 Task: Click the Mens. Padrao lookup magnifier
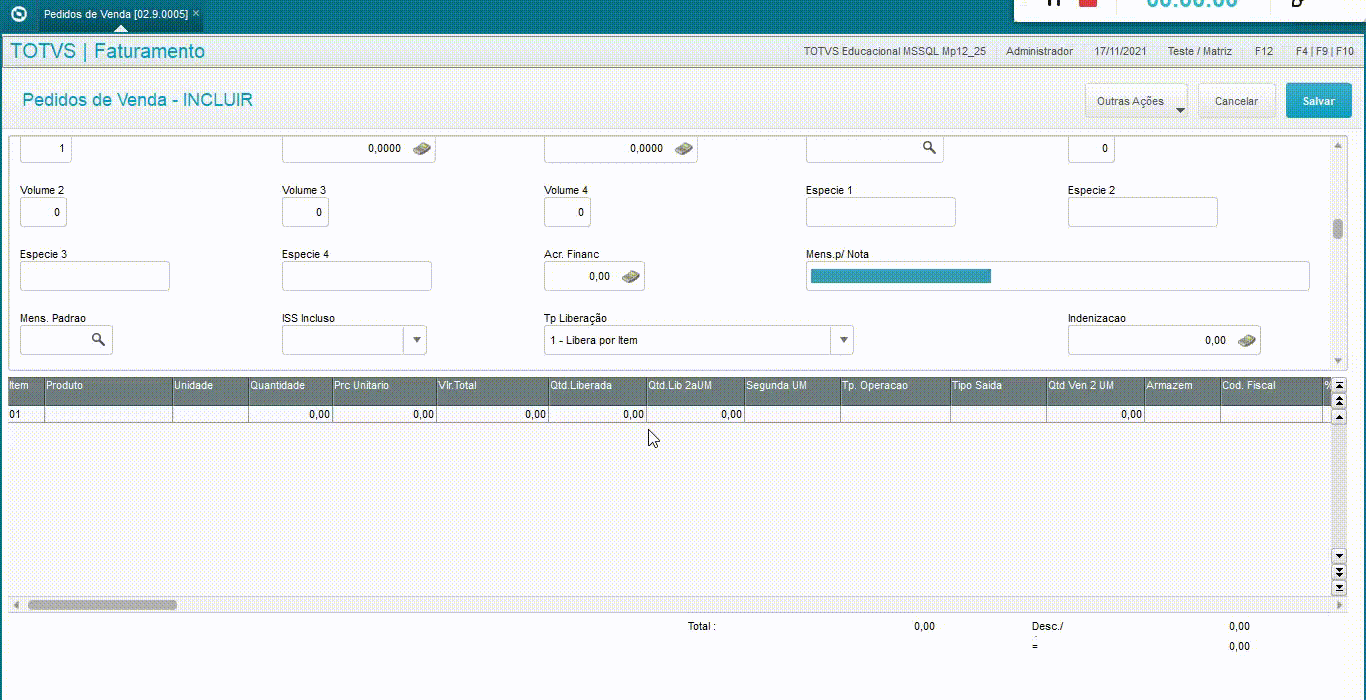pos(98,340)
